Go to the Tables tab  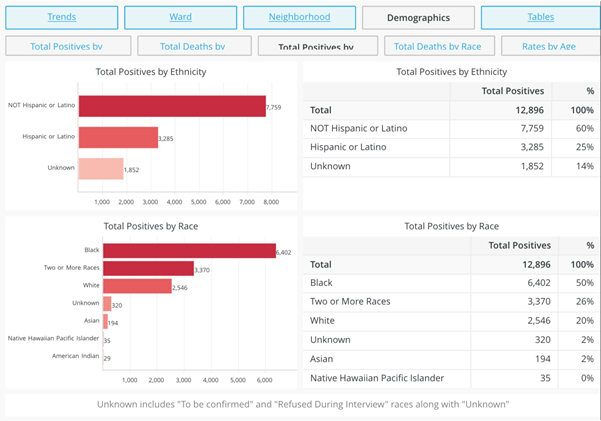(x=540, y=17)
